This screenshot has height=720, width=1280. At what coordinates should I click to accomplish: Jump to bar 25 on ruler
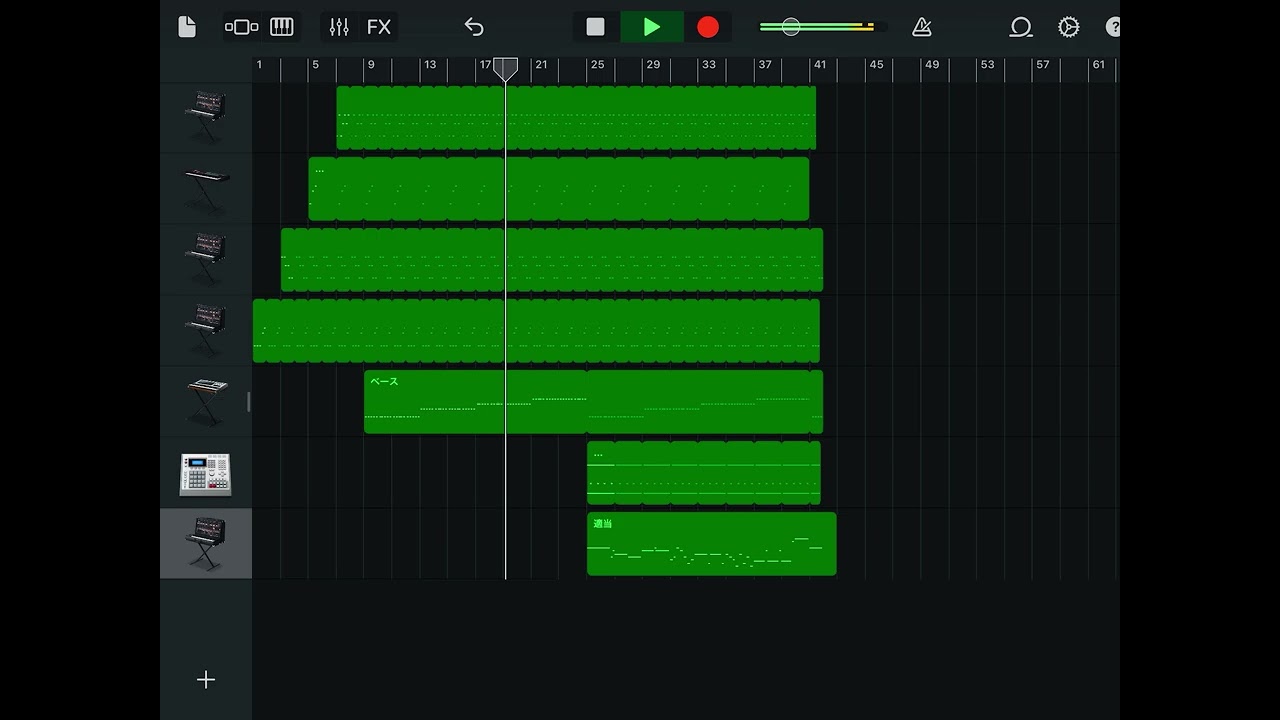[x=597, y=65]
